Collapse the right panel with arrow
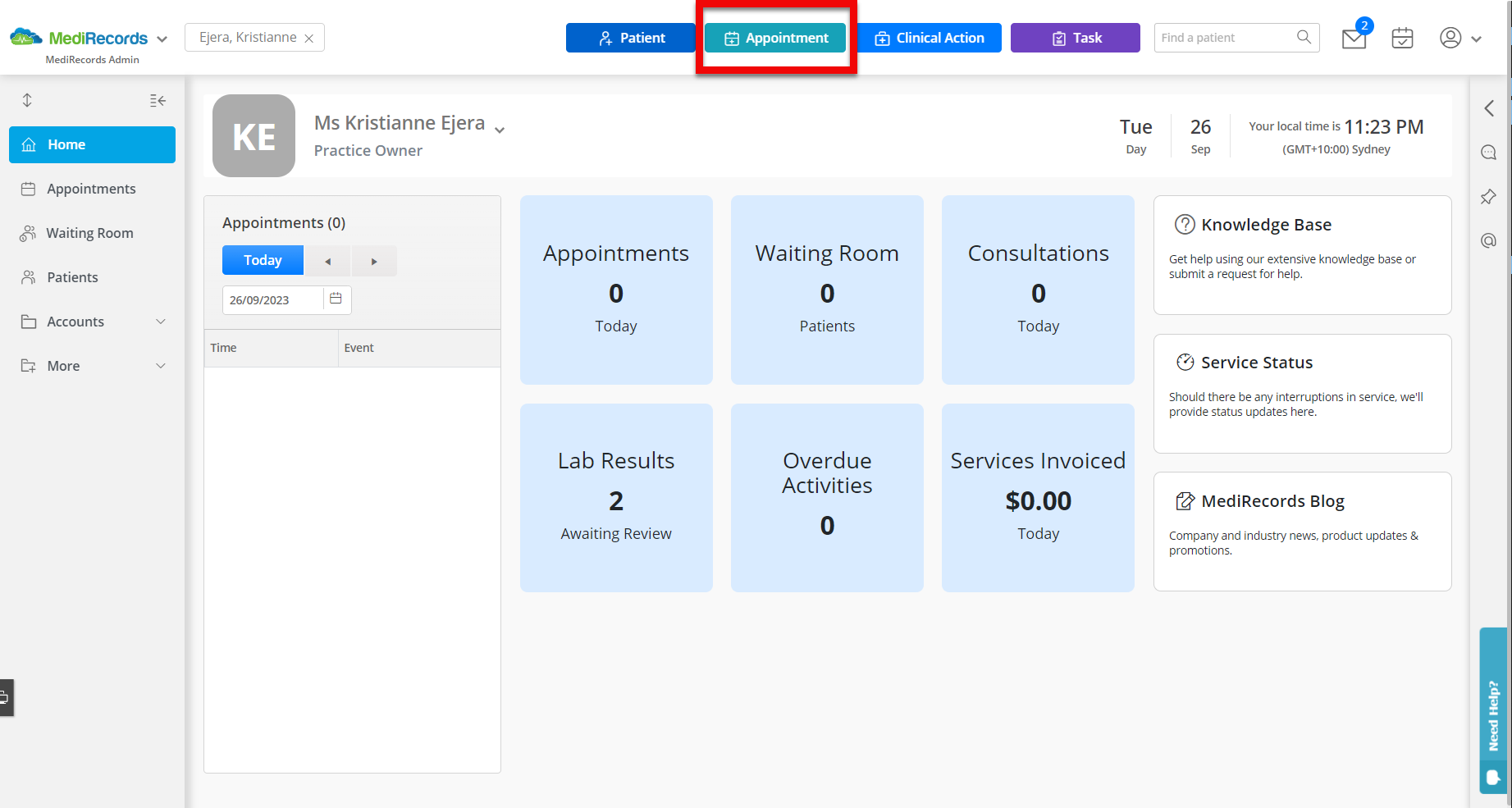Screen dimensions: 1512x808 click(1489, 108)
